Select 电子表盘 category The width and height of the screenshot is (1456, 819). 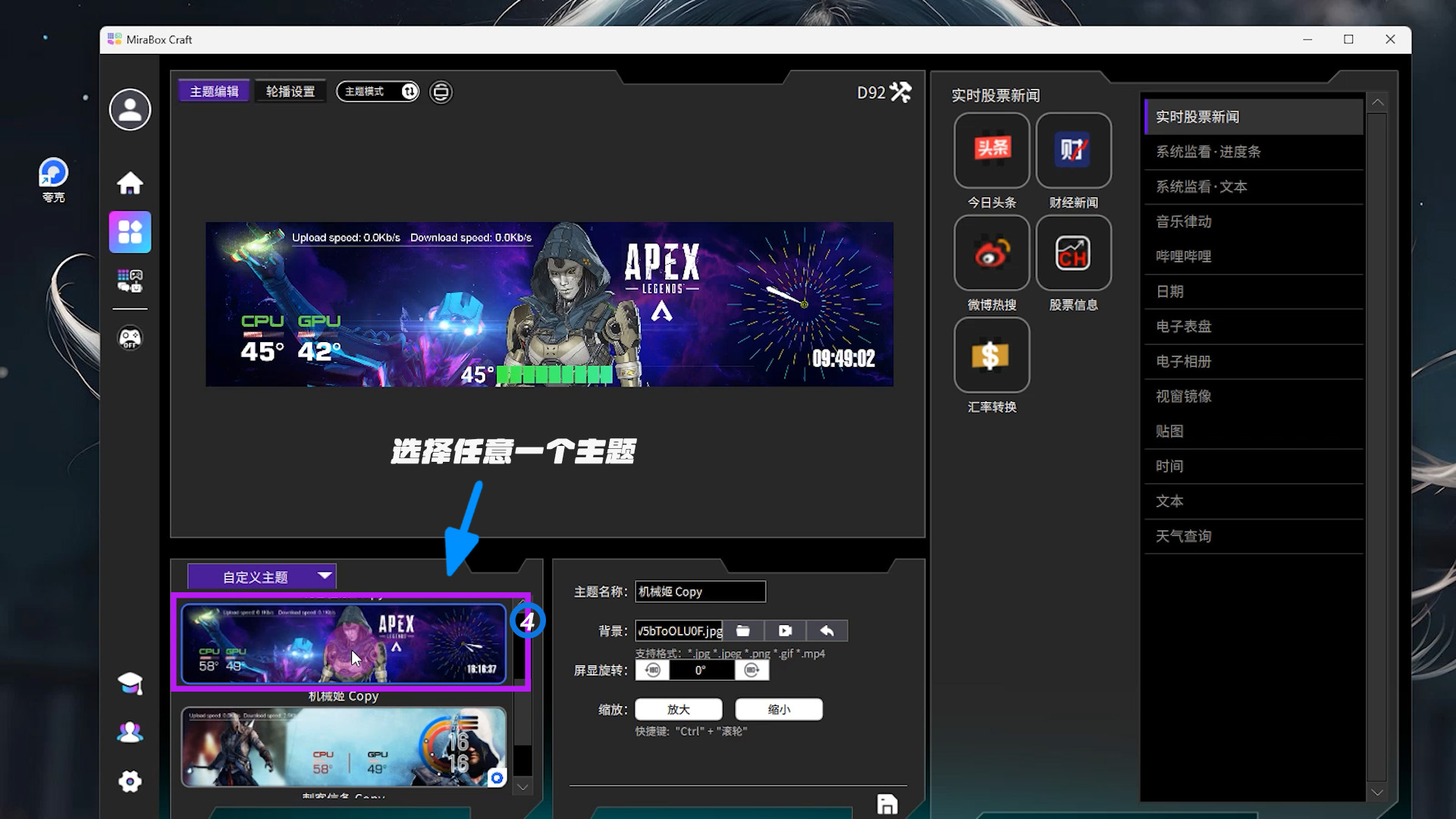coord(1254,326)
